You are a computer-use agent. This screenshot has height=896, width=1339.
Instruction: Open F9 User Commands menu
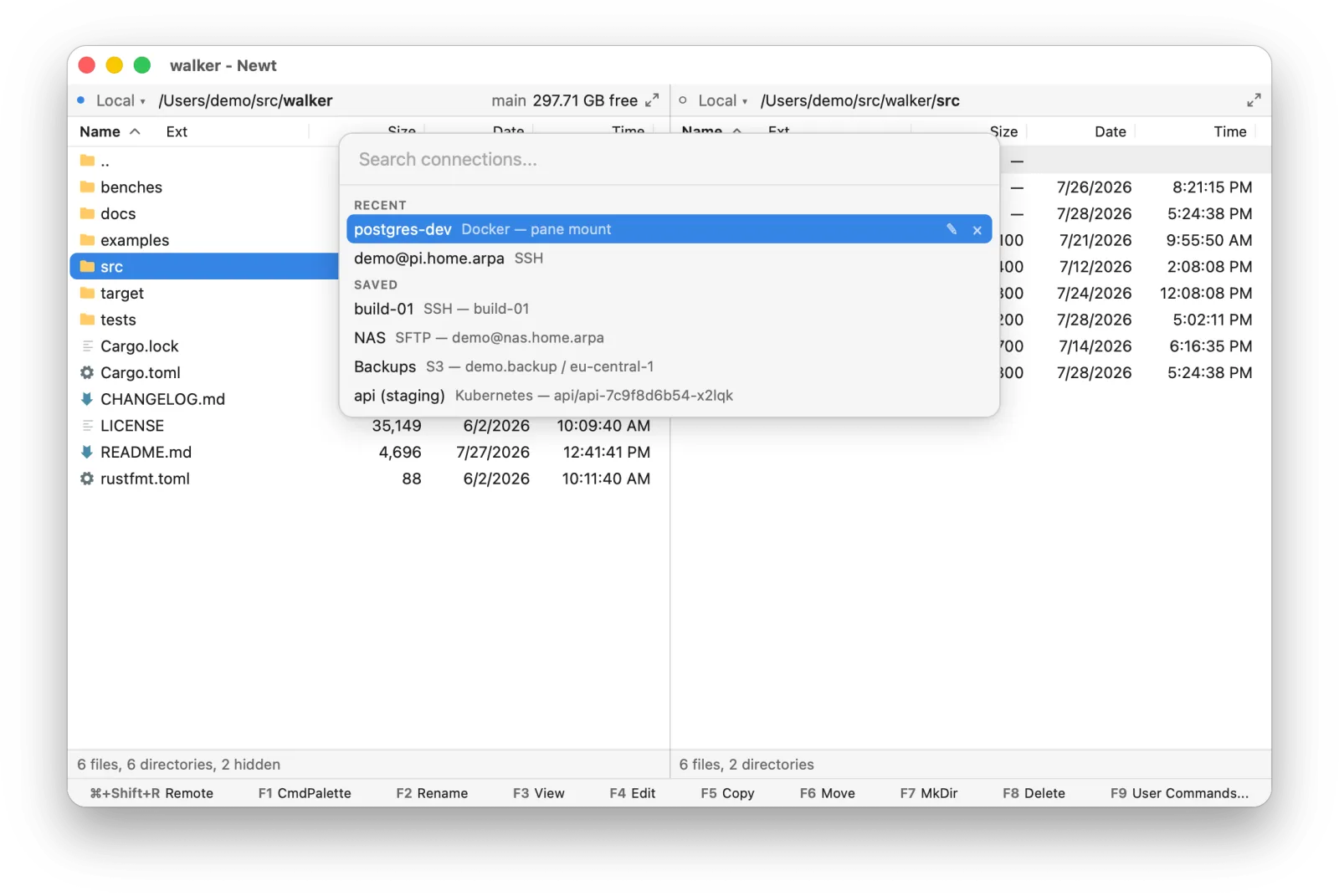coord(1179,793)
